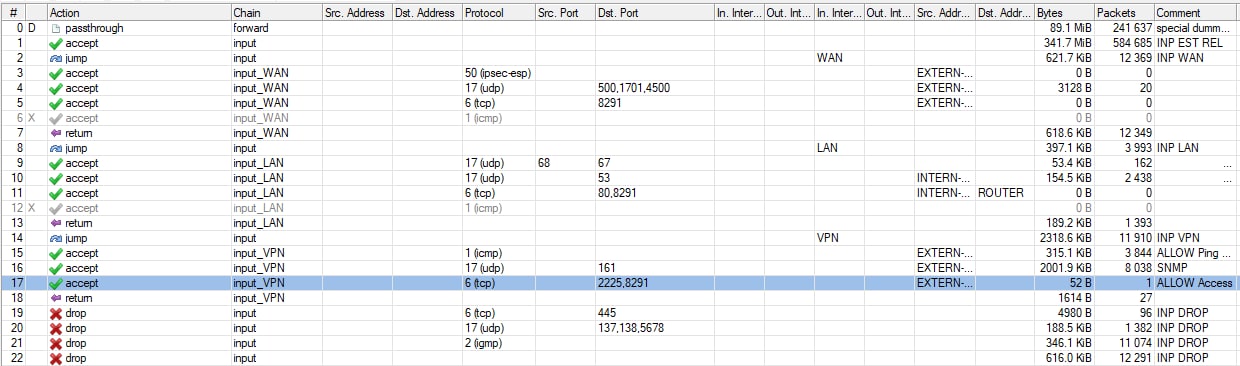
Task: Click accept icon of rule 4 (500,1701,4500)
Action: pos(55,88)
